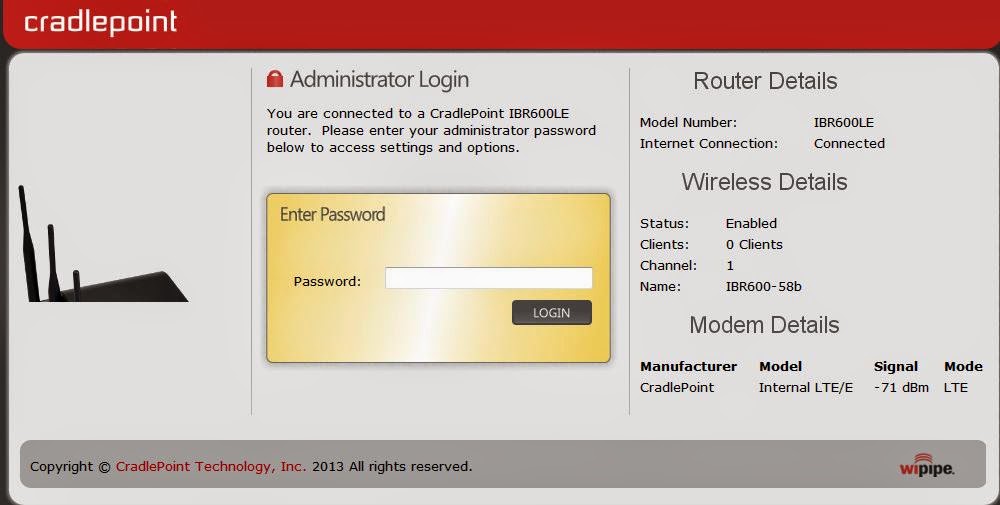
Task: Select the Model Number value IBR600LE
Action: pos(844,122)
